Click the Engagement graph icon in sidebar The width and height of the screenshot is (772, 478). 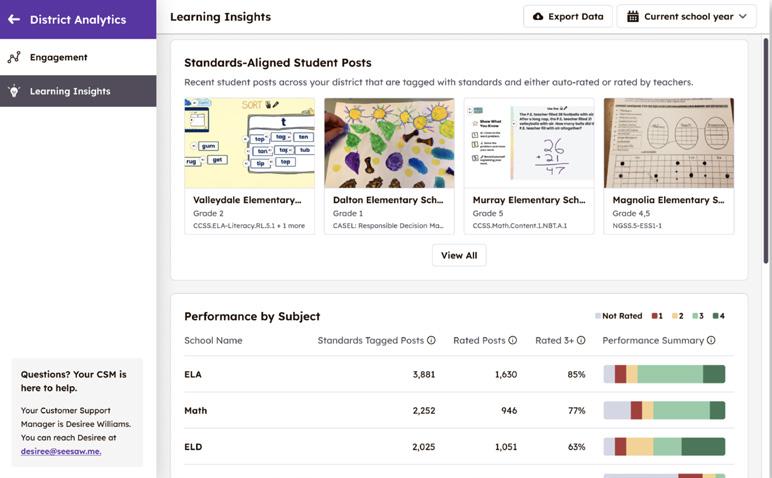14,57
